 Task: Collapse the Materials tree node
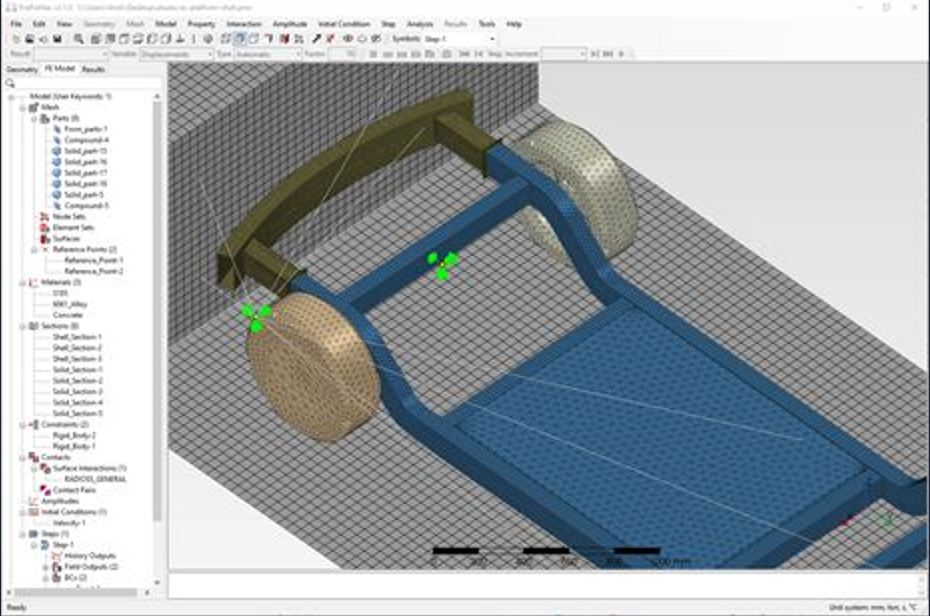23,282
